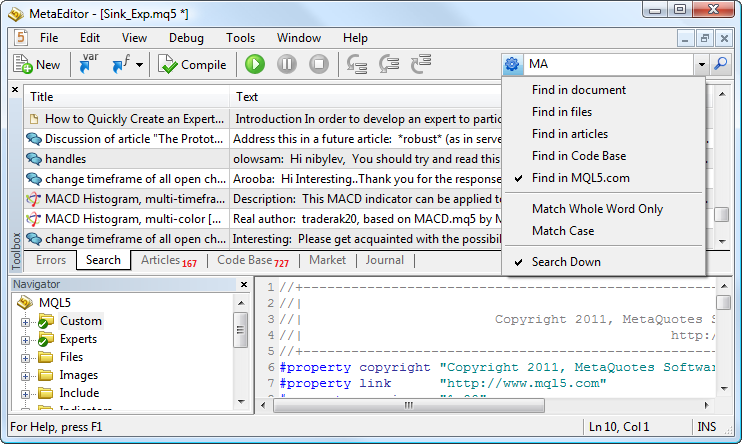Switch to the Journal tab
Viewport: 742px width, 444px height.
click(384, 260)
